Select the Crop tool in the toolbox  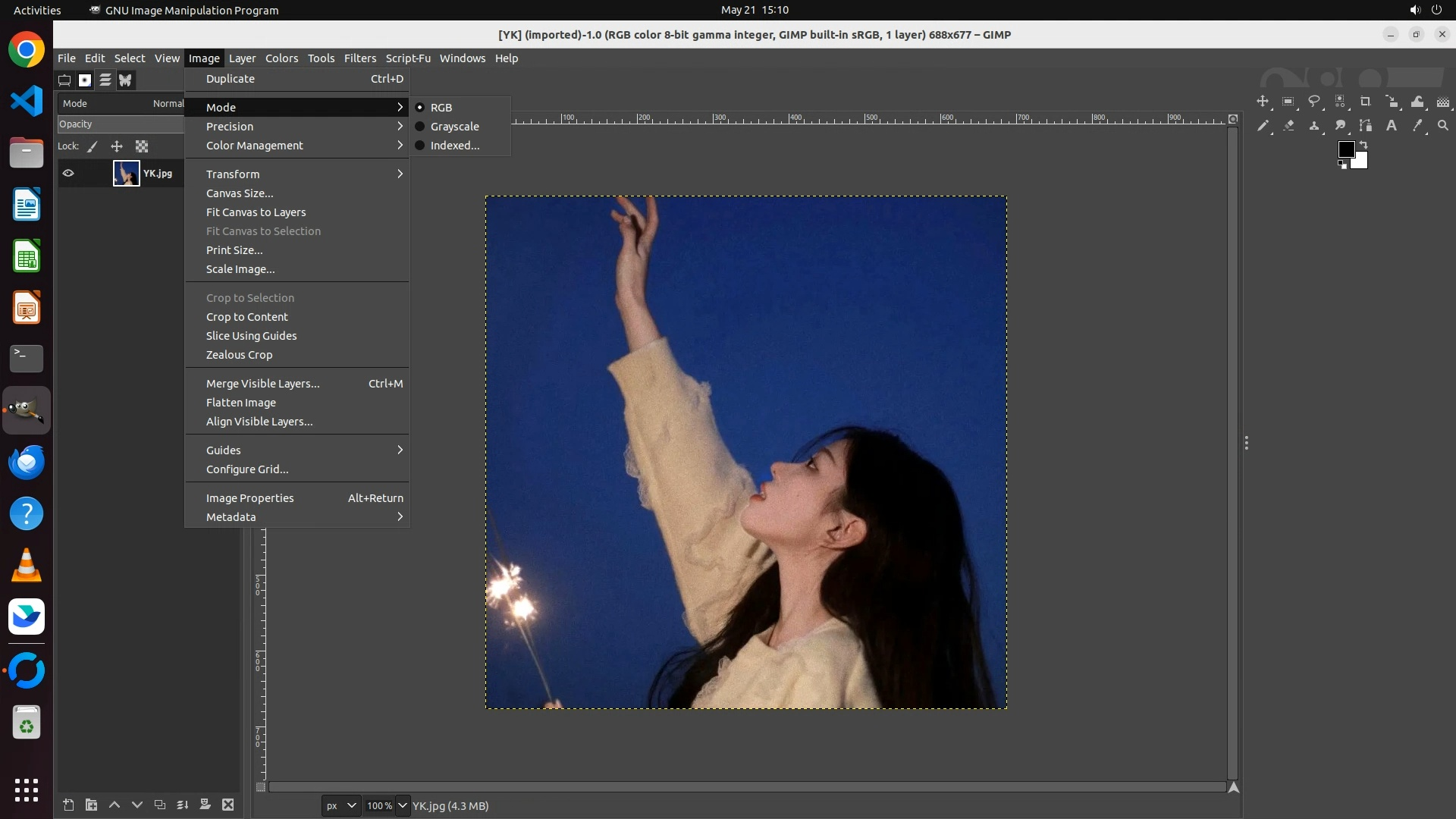coord(1366,102)
